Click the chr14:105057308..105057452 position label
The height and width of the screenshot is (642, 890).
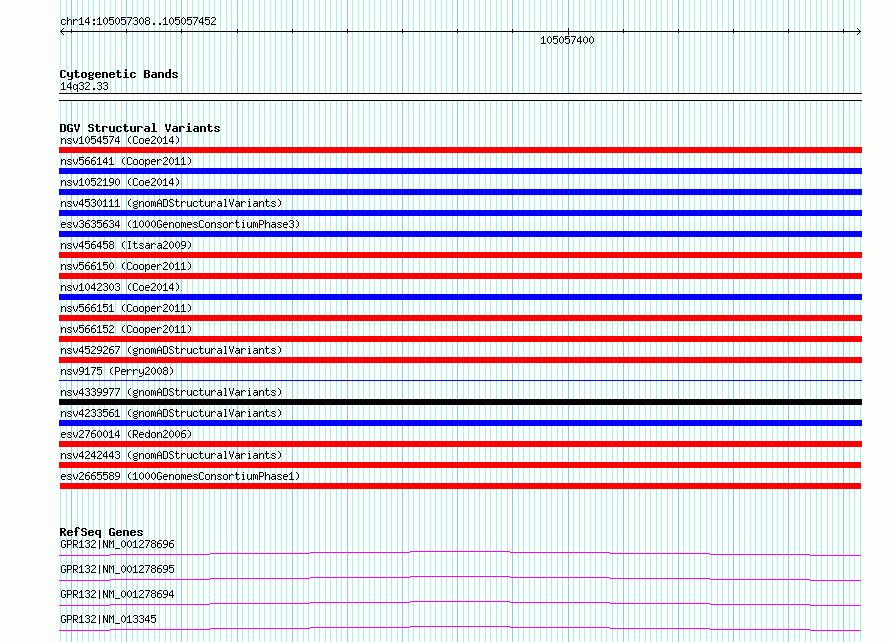pyautogui.click(x=138, y=22)
